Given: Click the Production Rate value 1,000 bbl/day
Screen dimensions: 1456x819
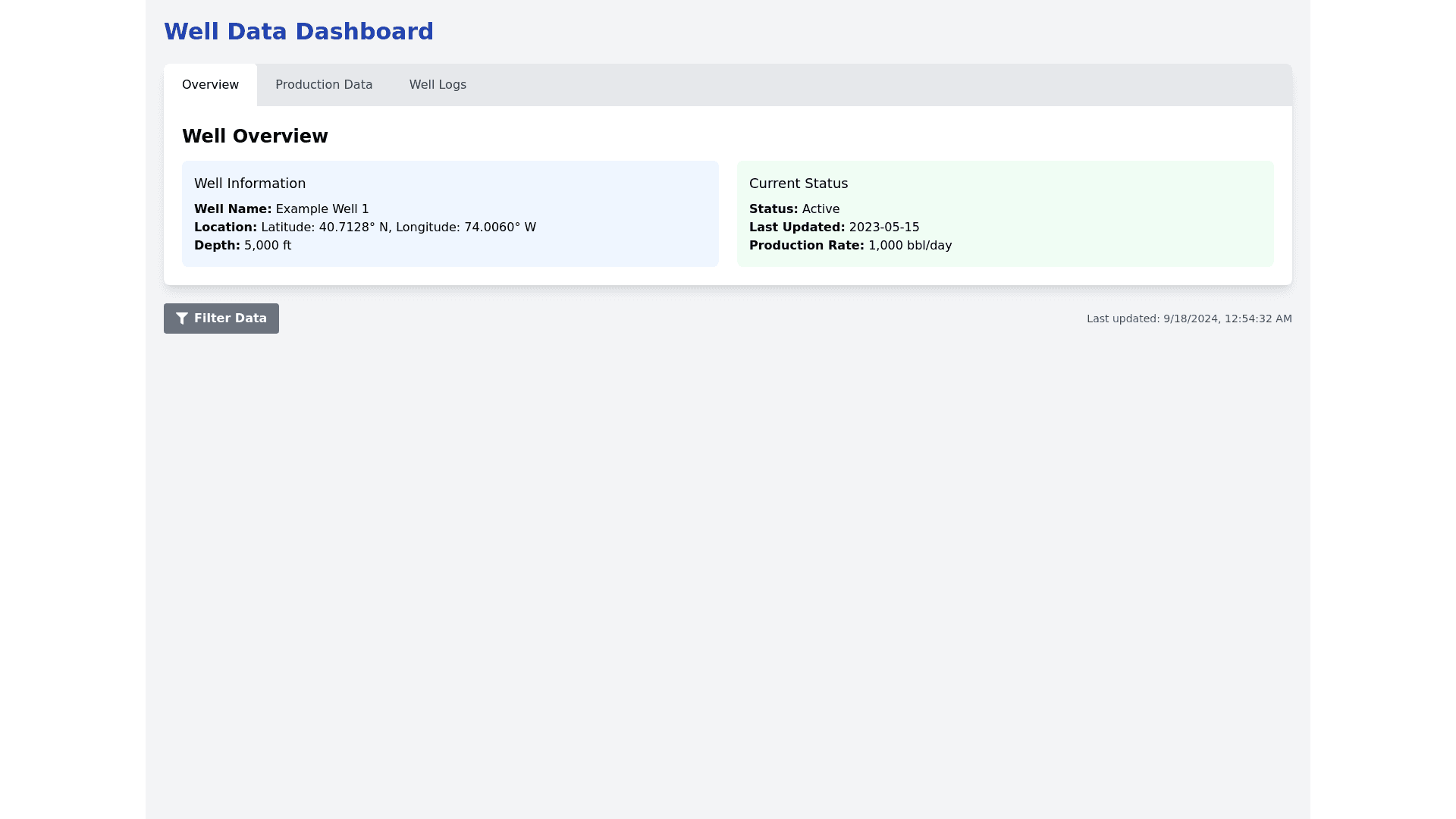Looking at the screenshot, I should click(910, 246).
